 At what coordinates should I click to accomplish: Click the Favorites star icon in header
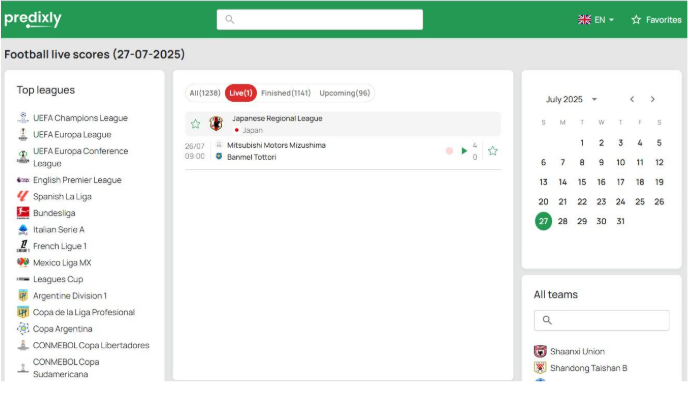coord(636,20)
